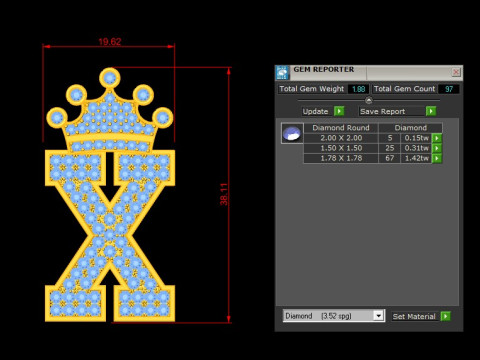Click the 0.15tw weight cell
Viewport: 480px width, 360px height.
[416, 138]
